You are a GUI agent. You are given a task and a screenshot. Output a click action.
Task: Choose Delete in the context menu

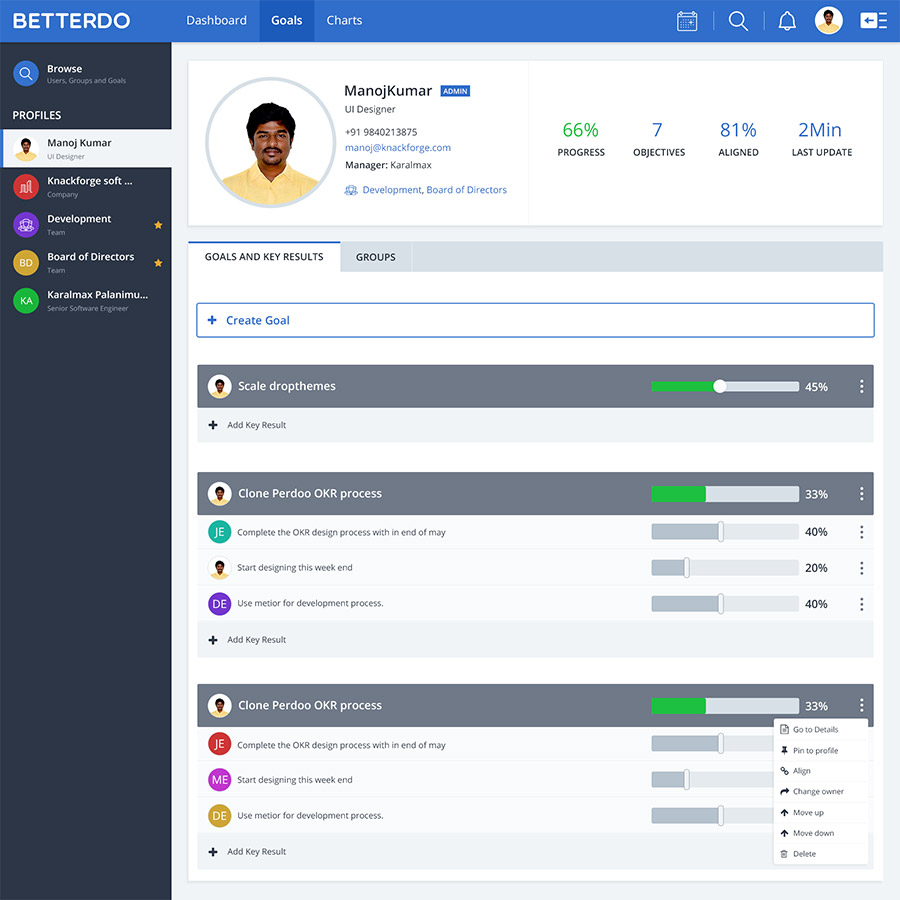pyautogui.click(x=804, y=854)
